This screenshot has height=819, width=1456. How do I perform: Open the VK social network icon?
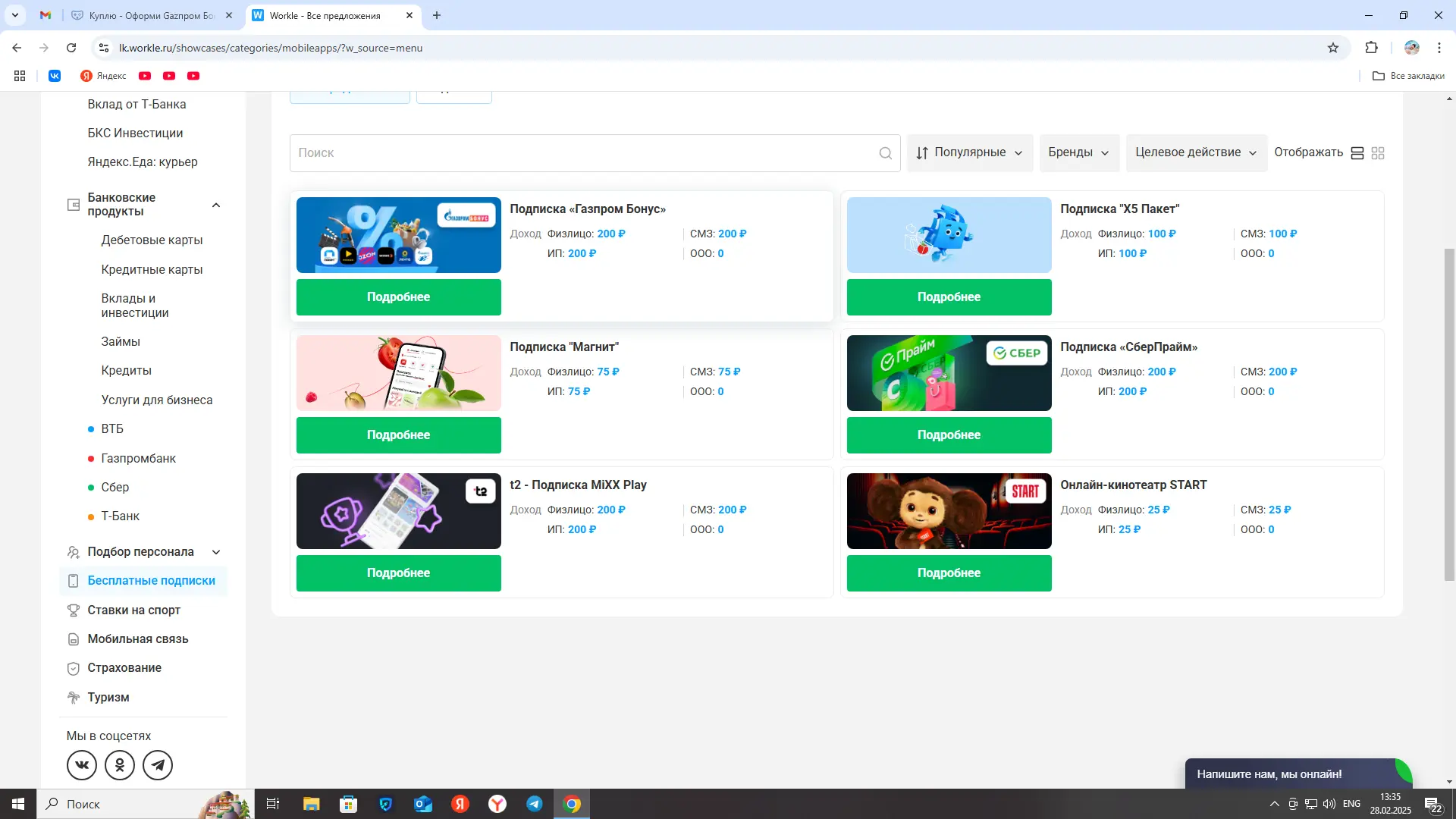[x=82, y=764]
